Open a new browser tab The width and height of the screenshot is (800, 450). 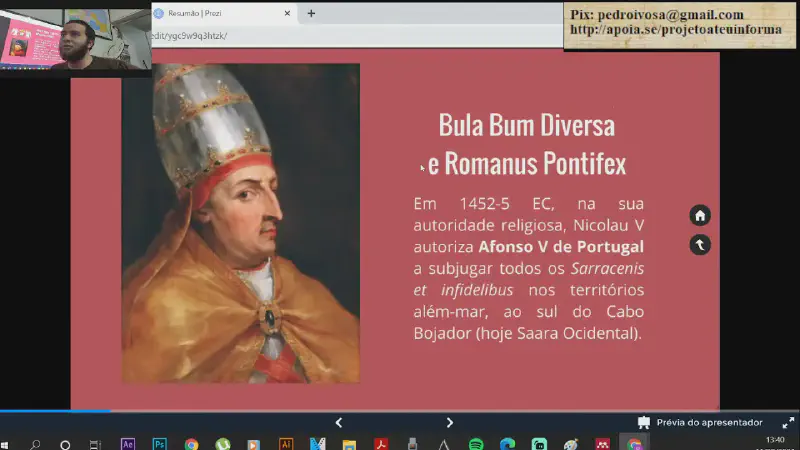(311, 13)
